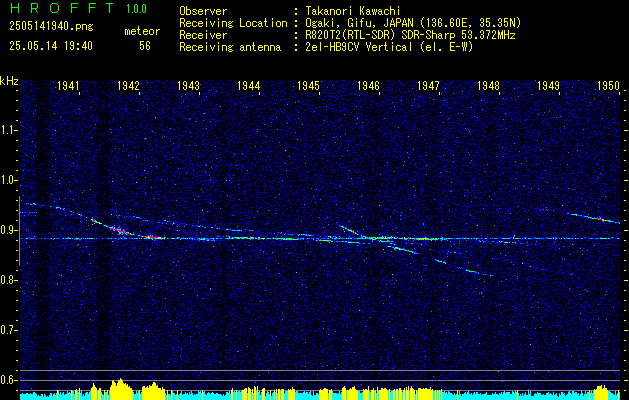629x400 pixels.
Task: Click the 0.8 kHz axis label
Action: pos(8,280)
